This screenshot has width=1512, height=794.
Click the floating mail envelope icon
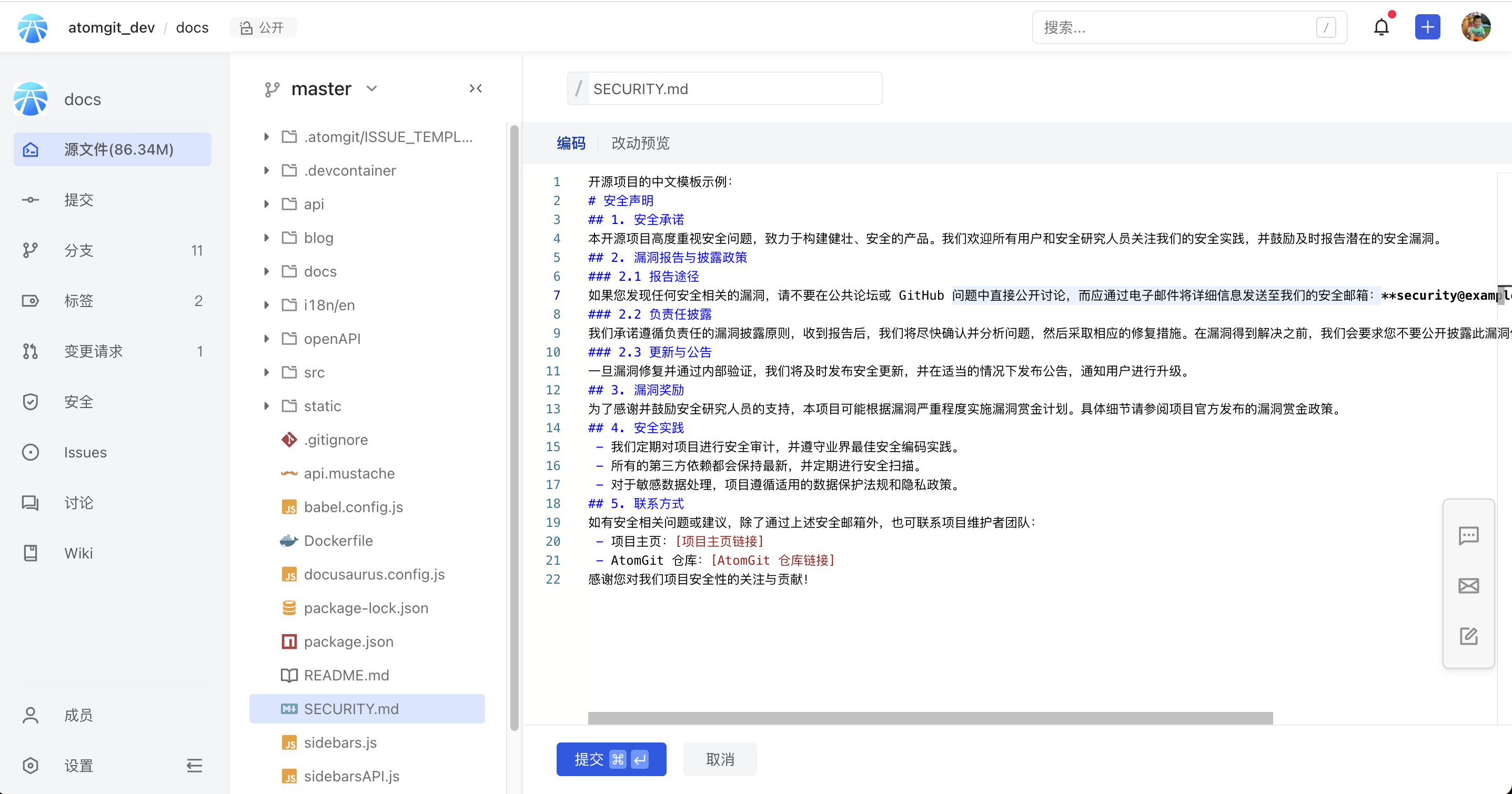[x=1468, y=585]
